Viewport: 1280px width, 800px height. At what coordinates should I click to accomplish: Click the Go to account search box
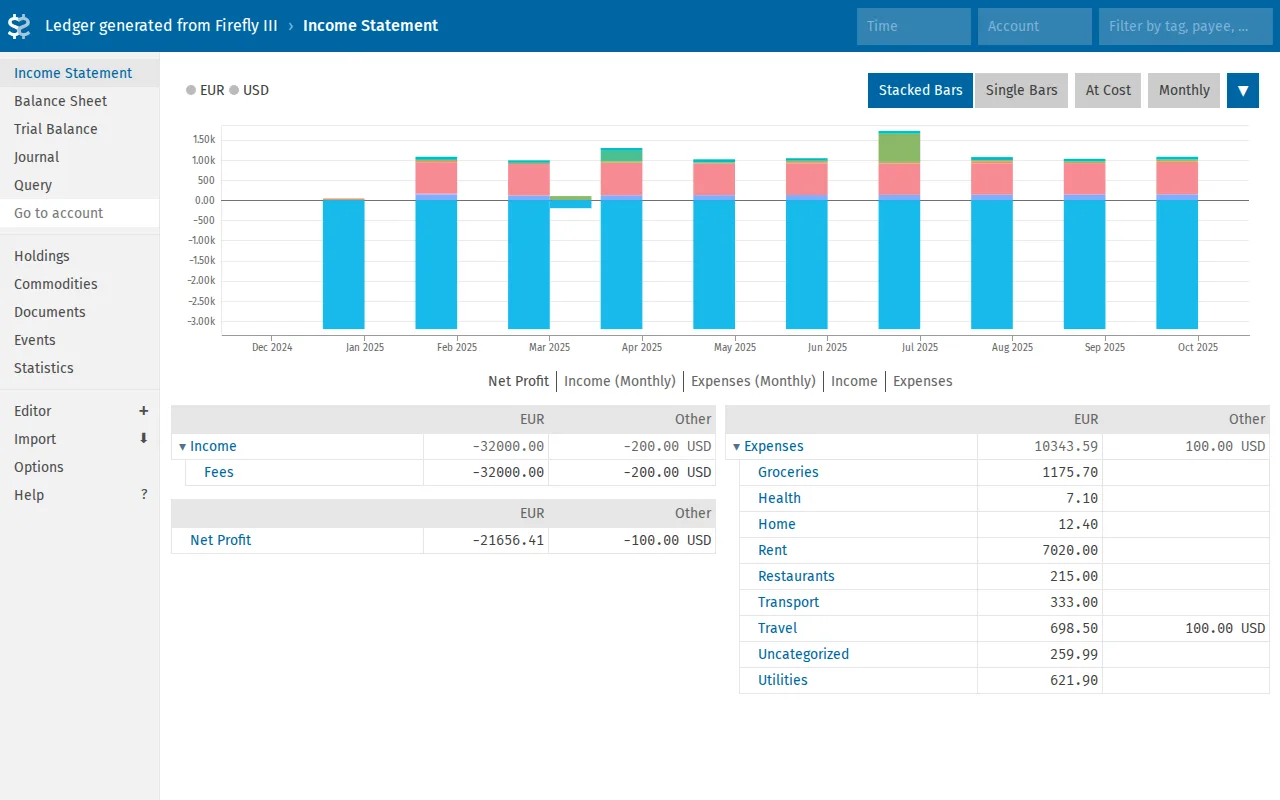(80, 213)
